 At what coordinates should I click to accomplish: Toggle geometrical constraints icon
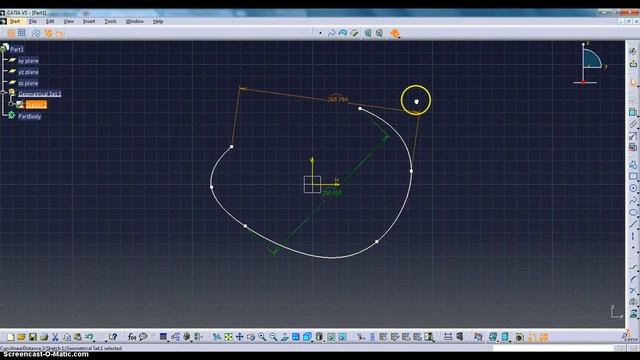click(48, 33)
